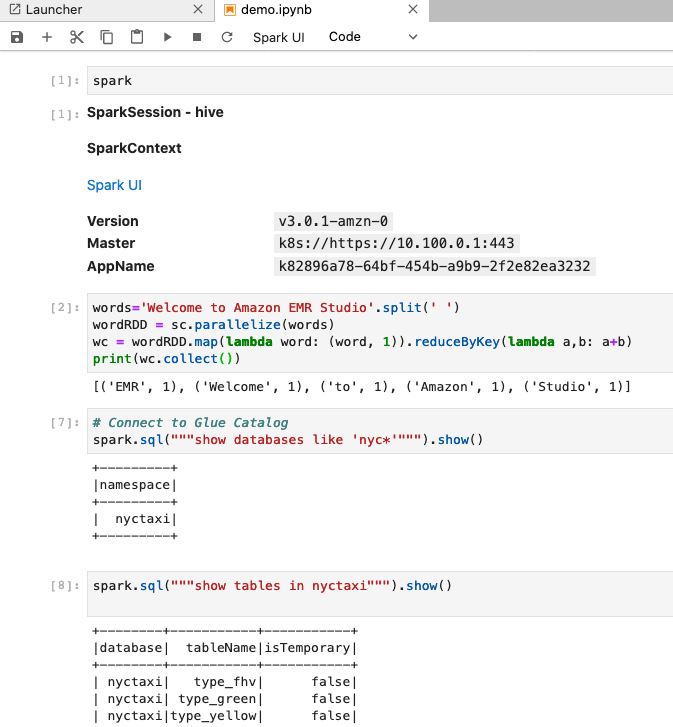Click the 'SparkSession - hive' heading
The height and width of the screenshot is (727, 673).
click(155, 112)
